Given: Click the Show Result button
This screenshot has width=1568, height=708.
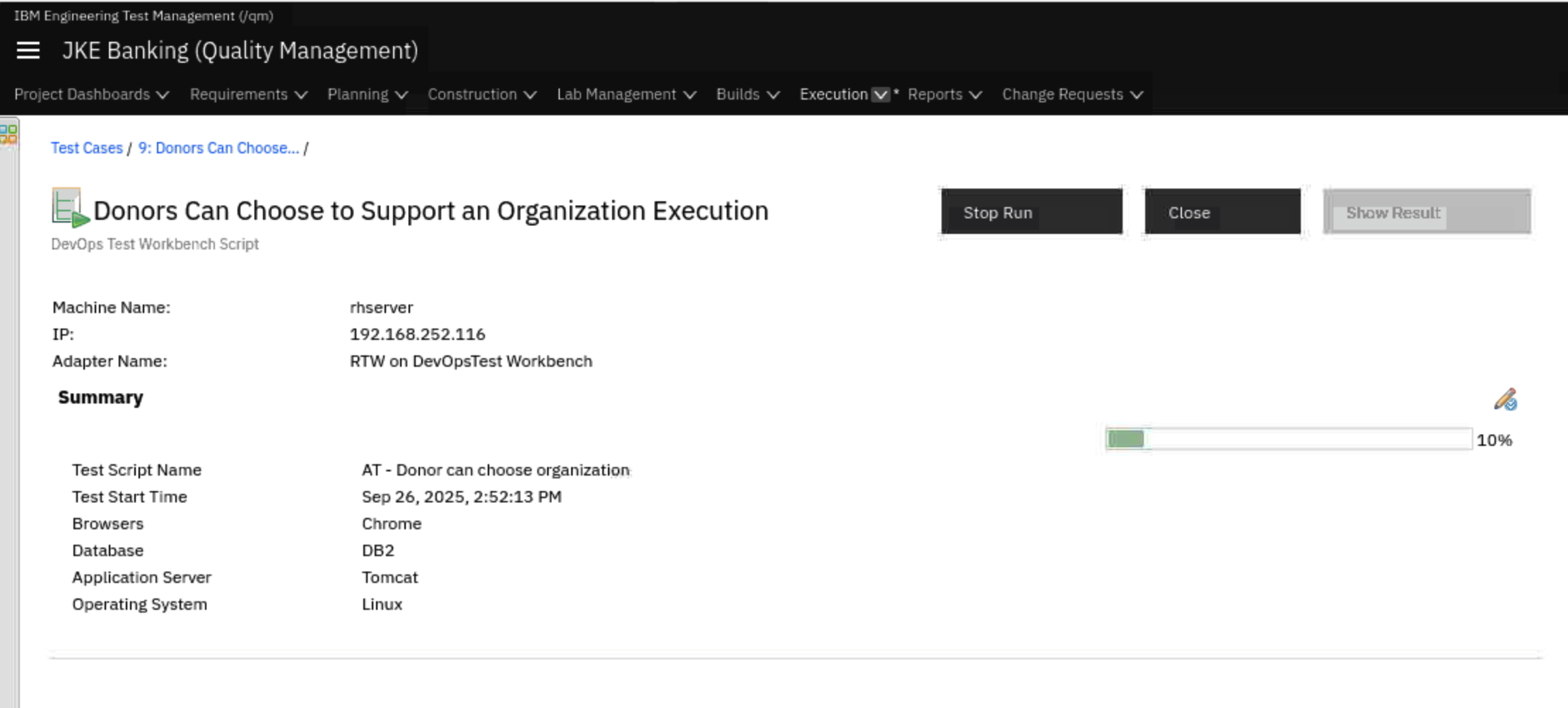Looking at the screenshot, I should 1427,212.
